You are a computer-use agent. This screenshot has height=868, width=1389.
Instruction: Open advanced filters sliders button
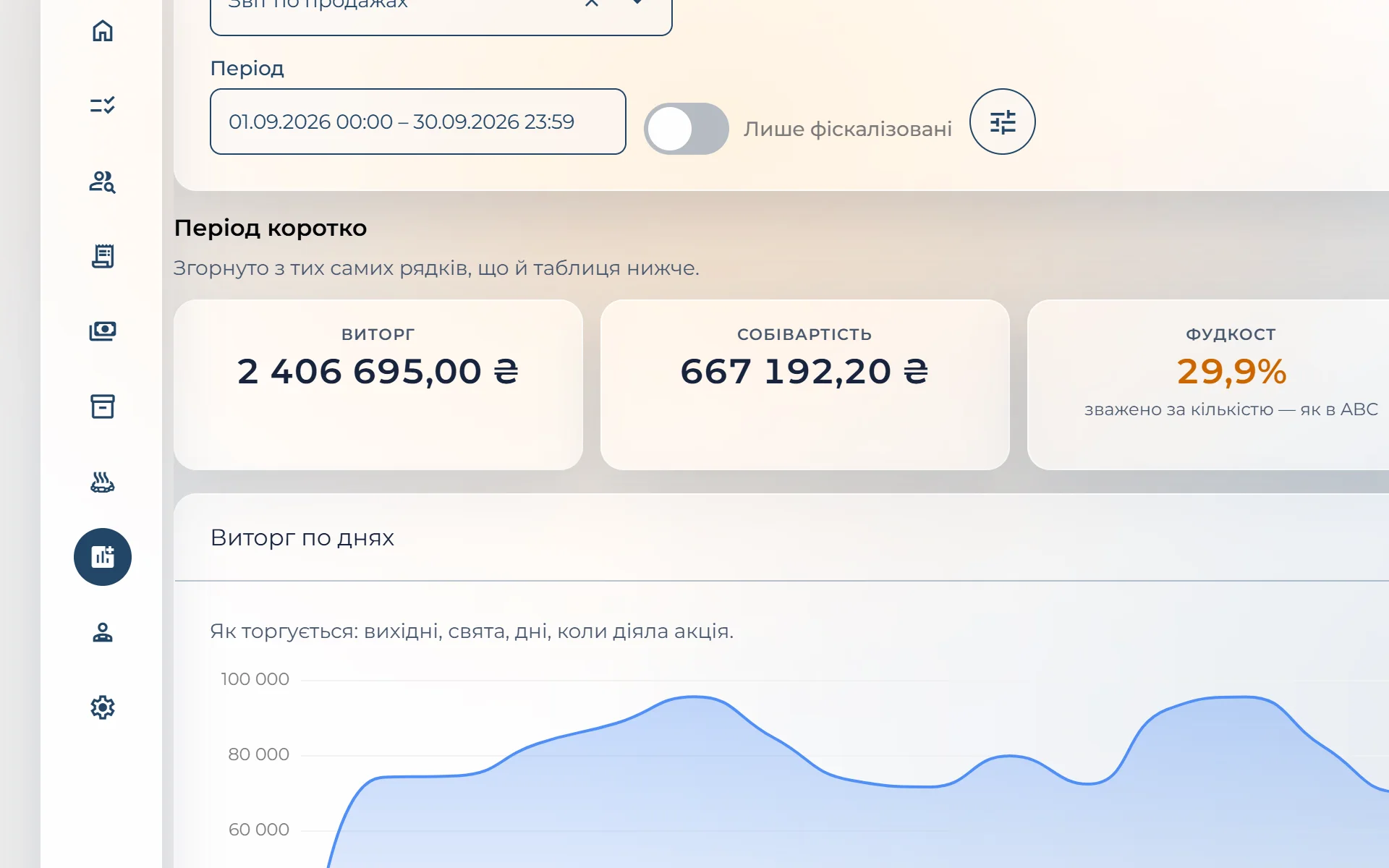tap(1003, 122)
